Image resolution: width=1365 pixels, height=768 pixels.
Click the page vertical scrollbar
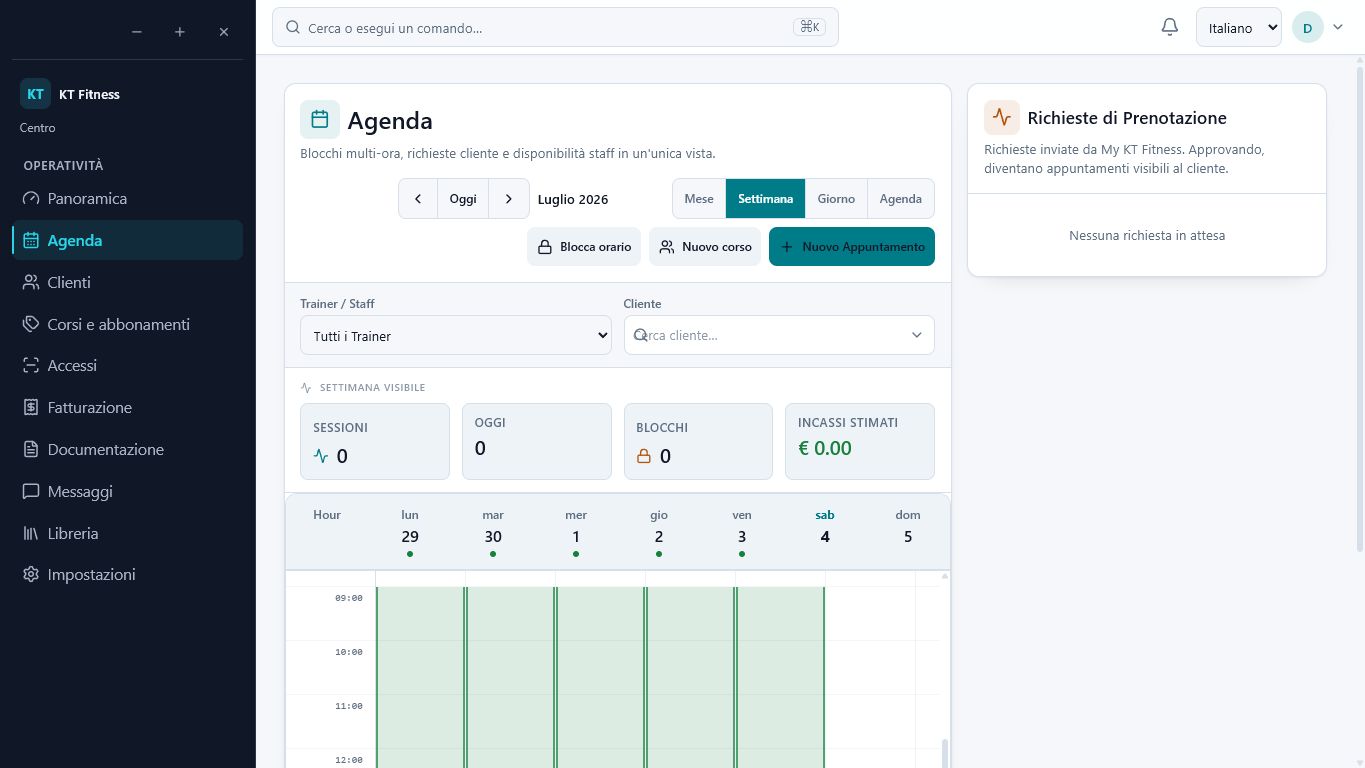click(x=1359, y=307)
